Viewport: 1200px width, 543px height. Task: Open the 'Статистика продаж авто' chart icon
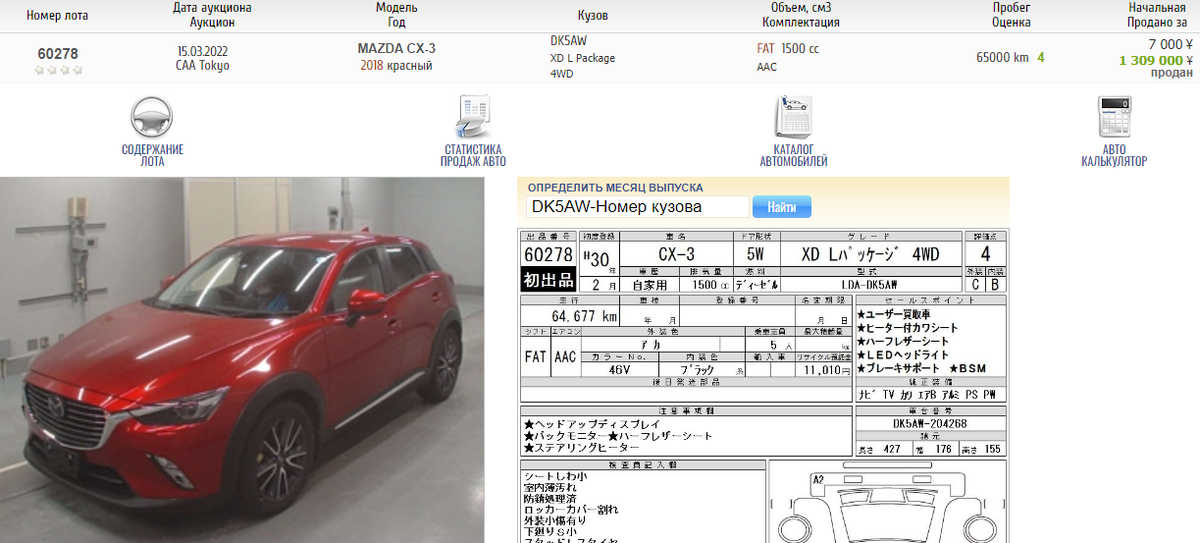pyautogui.click(x=473, y=118)
